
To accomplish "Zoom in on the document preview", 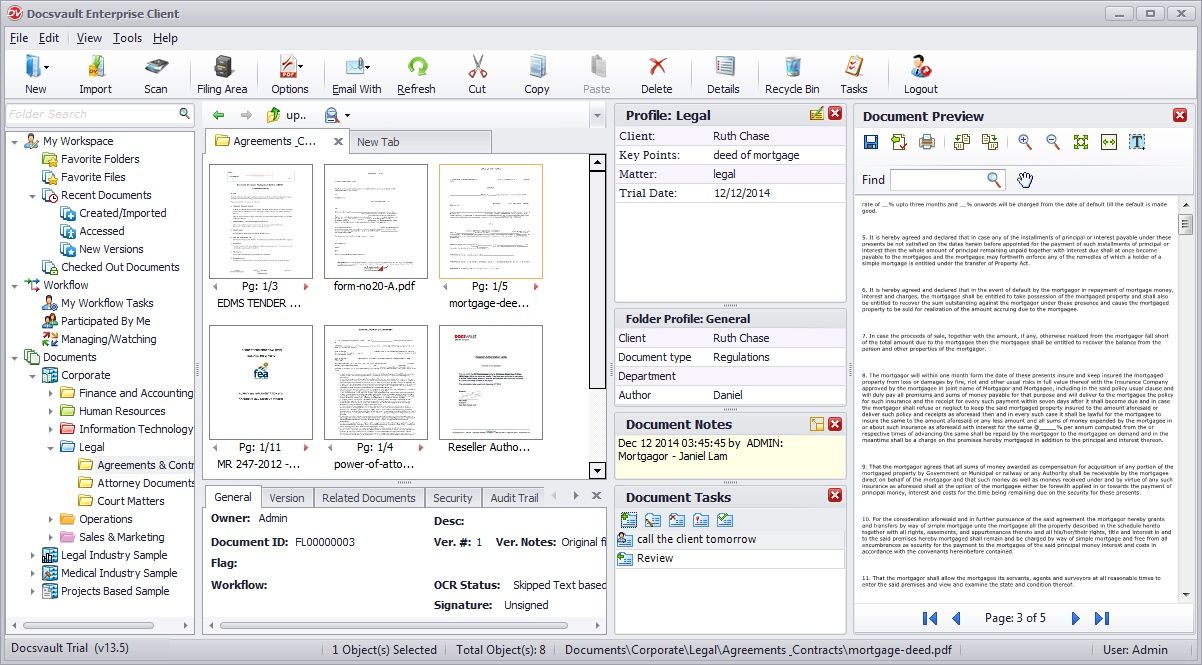I will [x=1025, y=143].
